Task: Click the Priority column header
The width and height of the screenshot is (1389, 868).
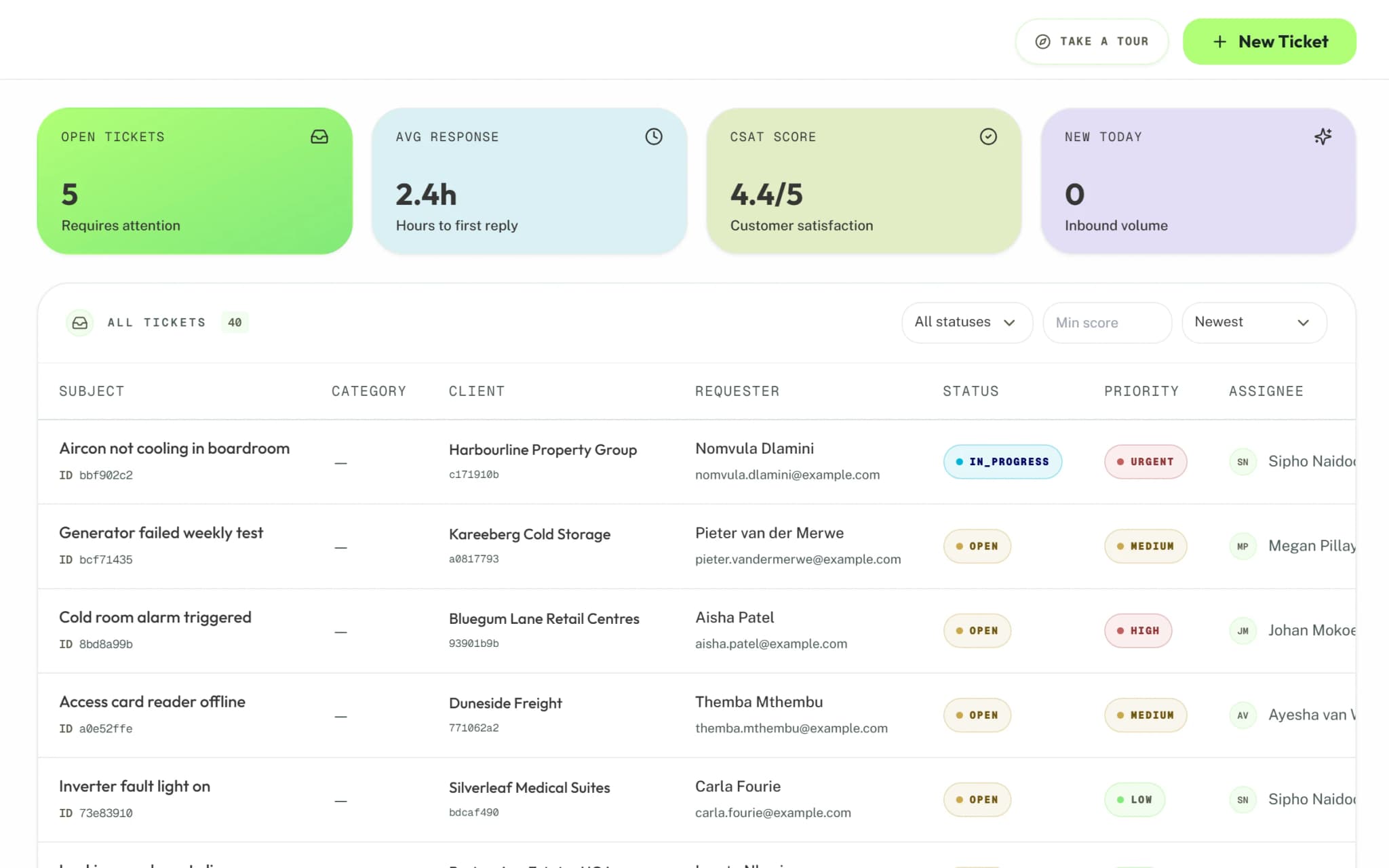Action: pos(1141,391)
